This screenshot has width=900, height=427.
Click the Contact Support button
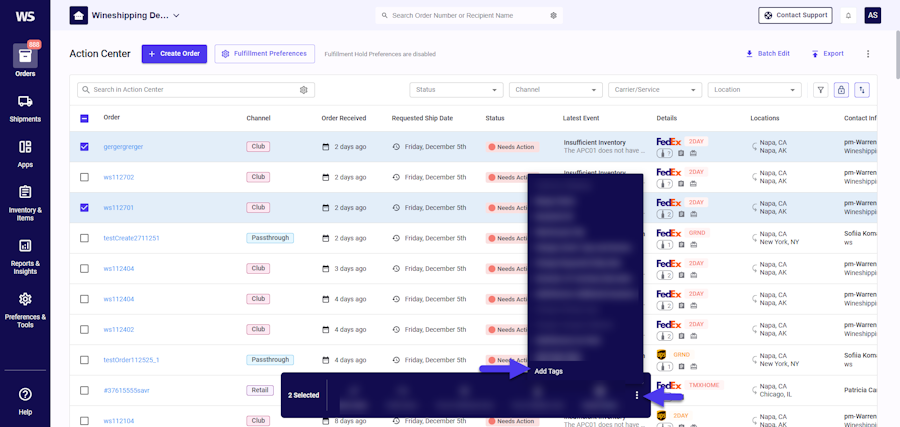(x=795, y=15)
